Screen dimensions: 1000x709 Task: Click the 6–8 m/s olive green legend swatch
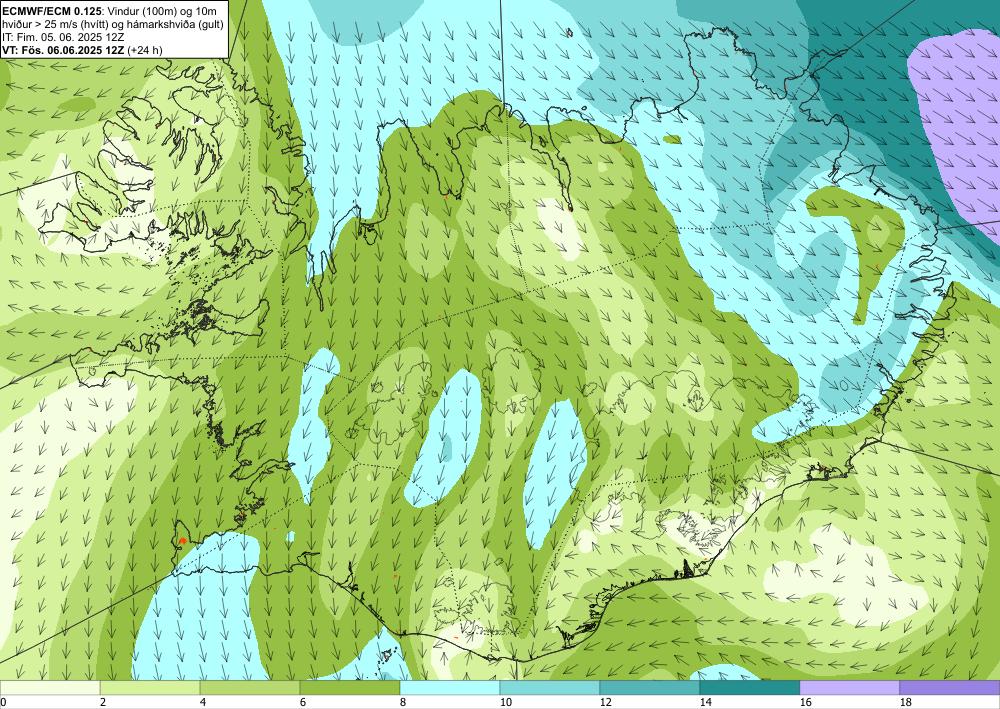(x=349, y=687)
